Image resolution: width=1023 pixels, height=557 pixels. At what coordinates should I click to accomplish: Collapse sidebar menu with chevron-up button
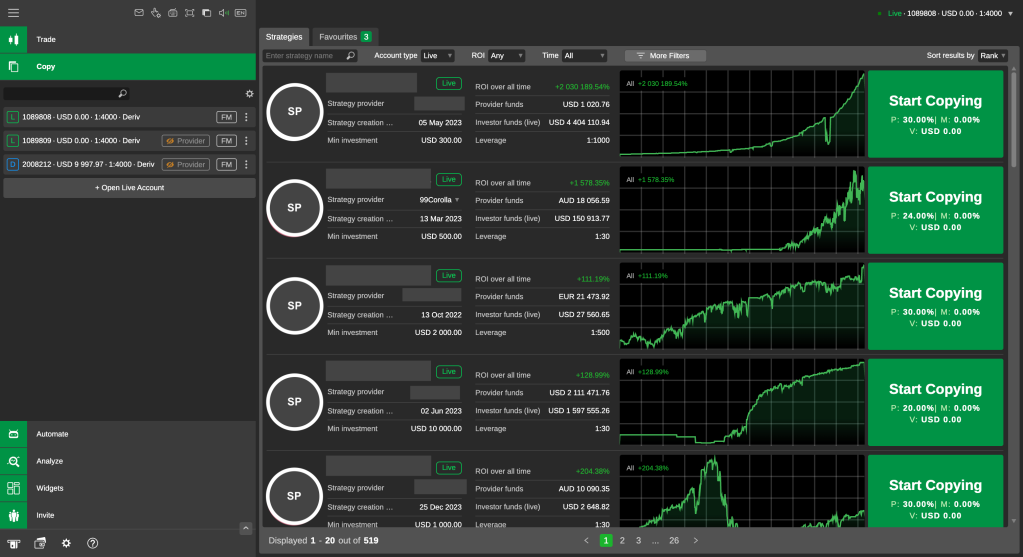(x=245, y=528)
